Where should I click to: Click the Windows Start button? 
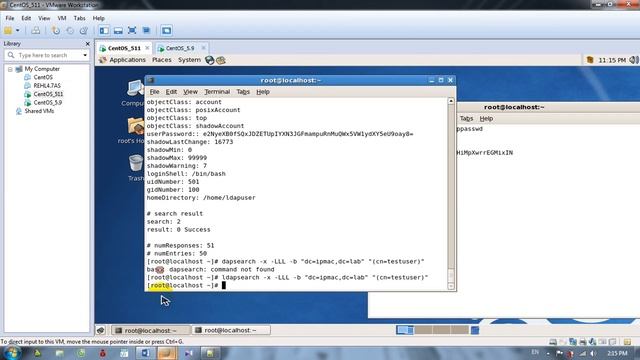click(x=11, y=353)
